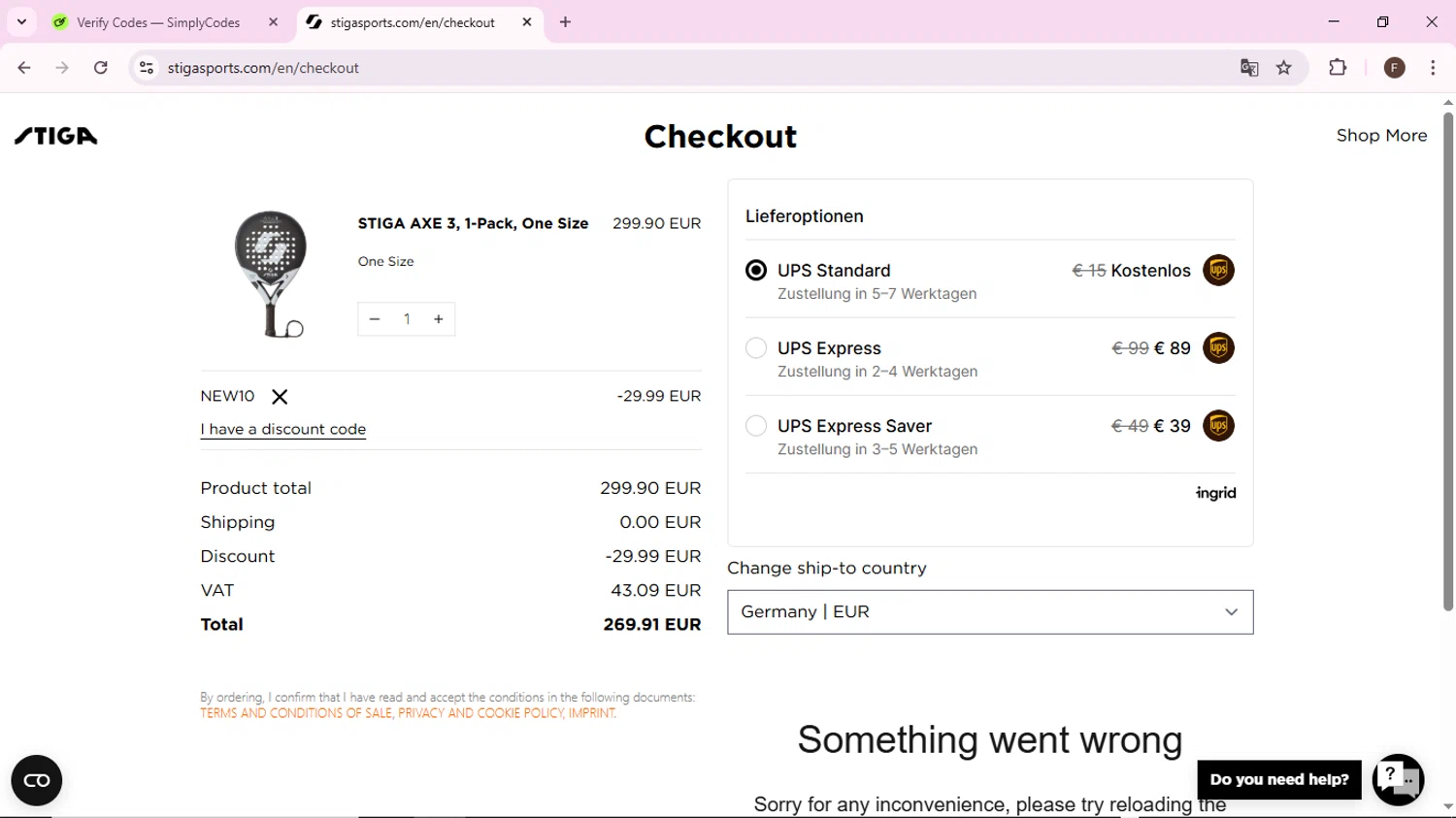The width and height of the screenshot is (1456, 818).
Task: View site information icon in address bar
Action: click(x=147, y=68)
